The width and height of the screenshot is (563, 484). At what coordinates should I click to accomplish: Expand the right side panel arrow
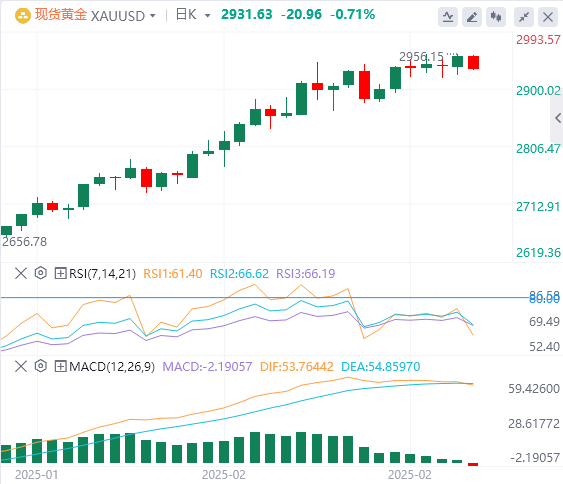(557, 118)
